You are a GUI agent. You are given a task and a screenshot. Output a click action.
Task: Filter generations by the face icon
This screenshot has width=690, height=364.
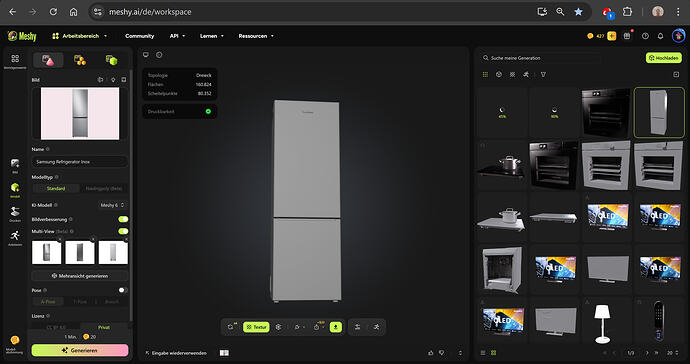[x=499, y=74]
